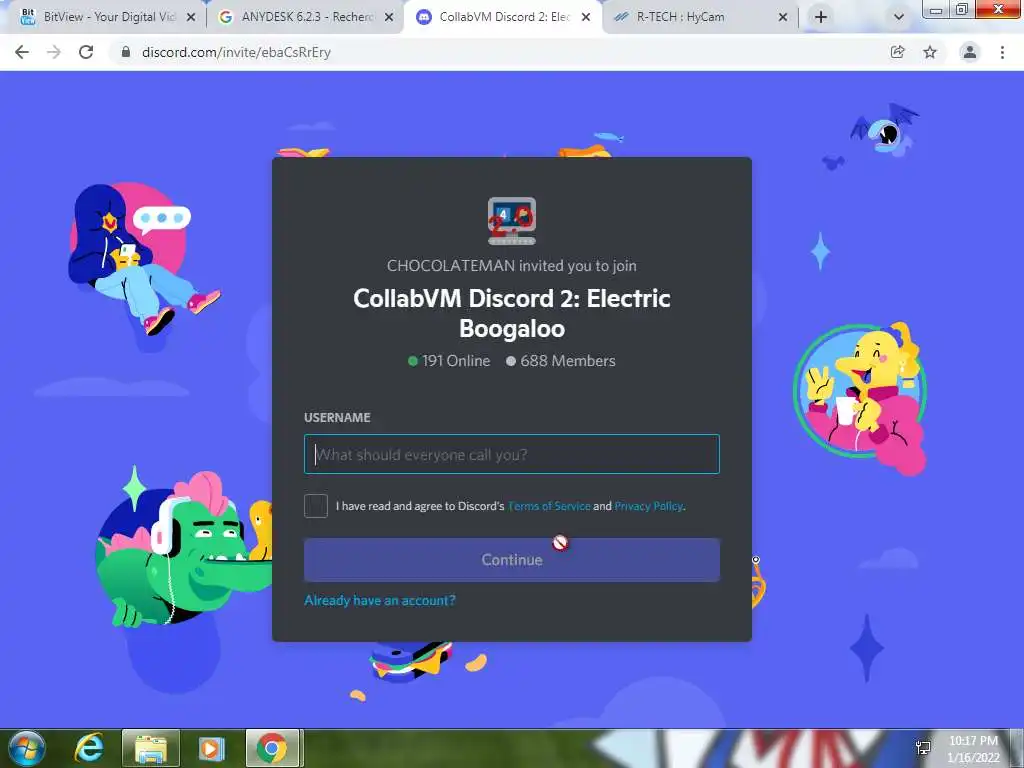The height and width of the screenshot is (768, 1024).
Task: Close the CollabVM Discord tab
Action: tap(586, 17)
